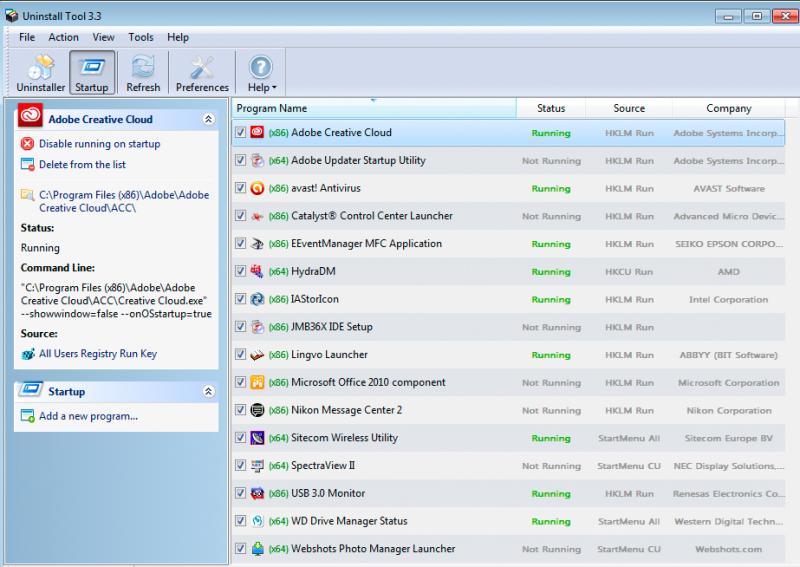Image resolution: width=800 pixels, height=567 pixels.
Task: Open the Adobe Creative Cloud ACC folder path
Action: 124,202
